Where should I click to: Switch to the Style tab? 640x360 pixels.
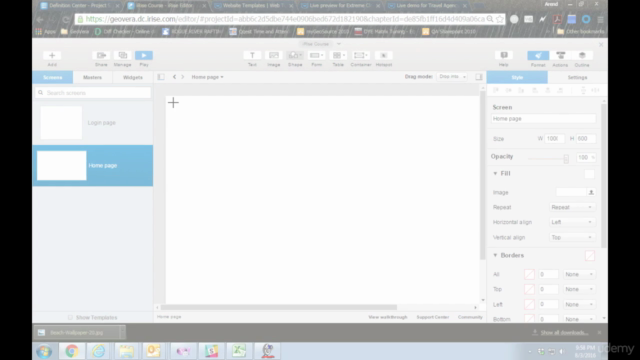tap(517, 77)
